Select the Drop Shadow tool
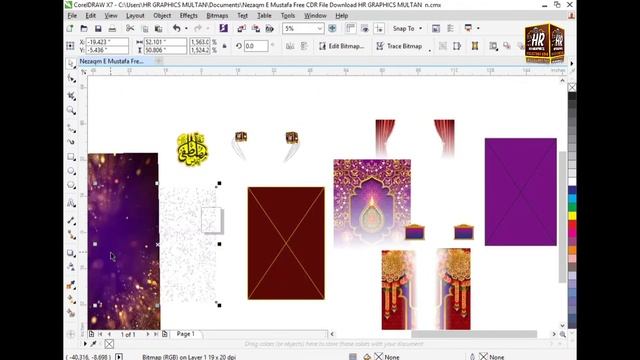 [x=71, y=253]
